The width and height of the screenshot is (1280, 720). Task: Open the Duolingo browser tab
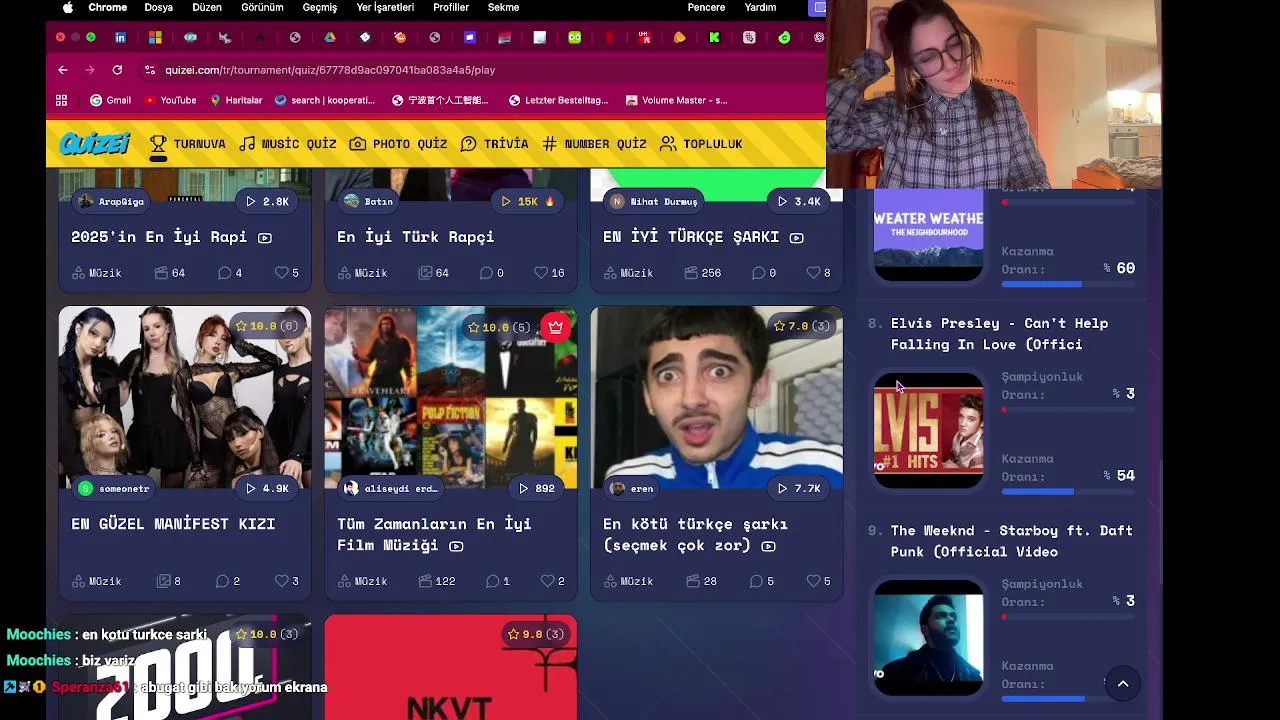click(575, 38)
